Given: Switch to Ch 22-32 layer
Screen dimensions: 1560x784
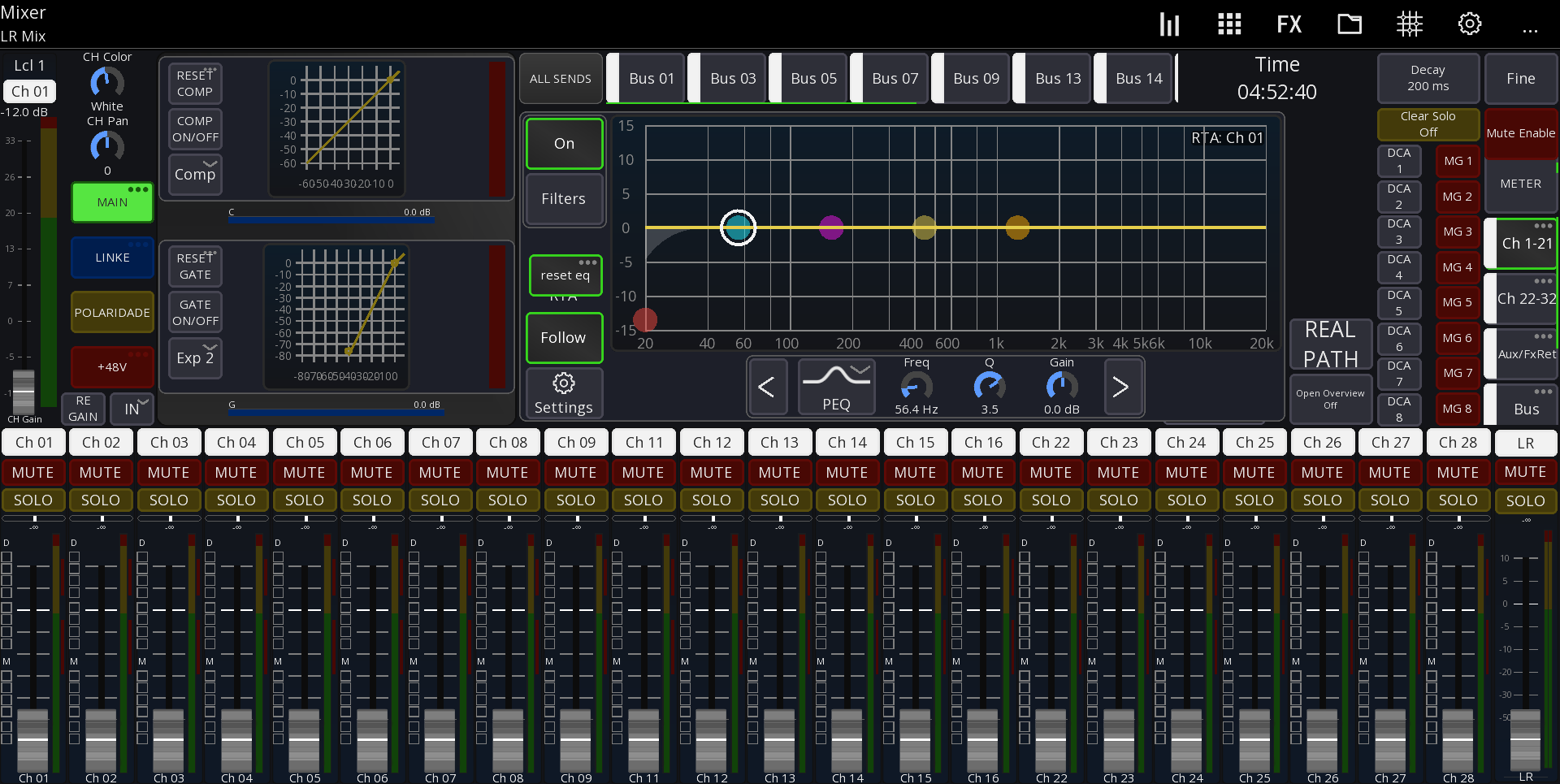Looking at the screenshot, I should (1521, 298).
